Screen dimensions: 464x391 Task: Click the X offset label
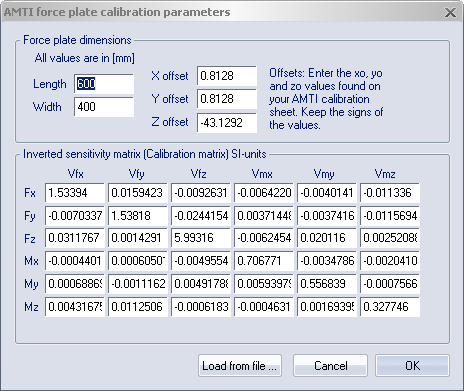170,76
